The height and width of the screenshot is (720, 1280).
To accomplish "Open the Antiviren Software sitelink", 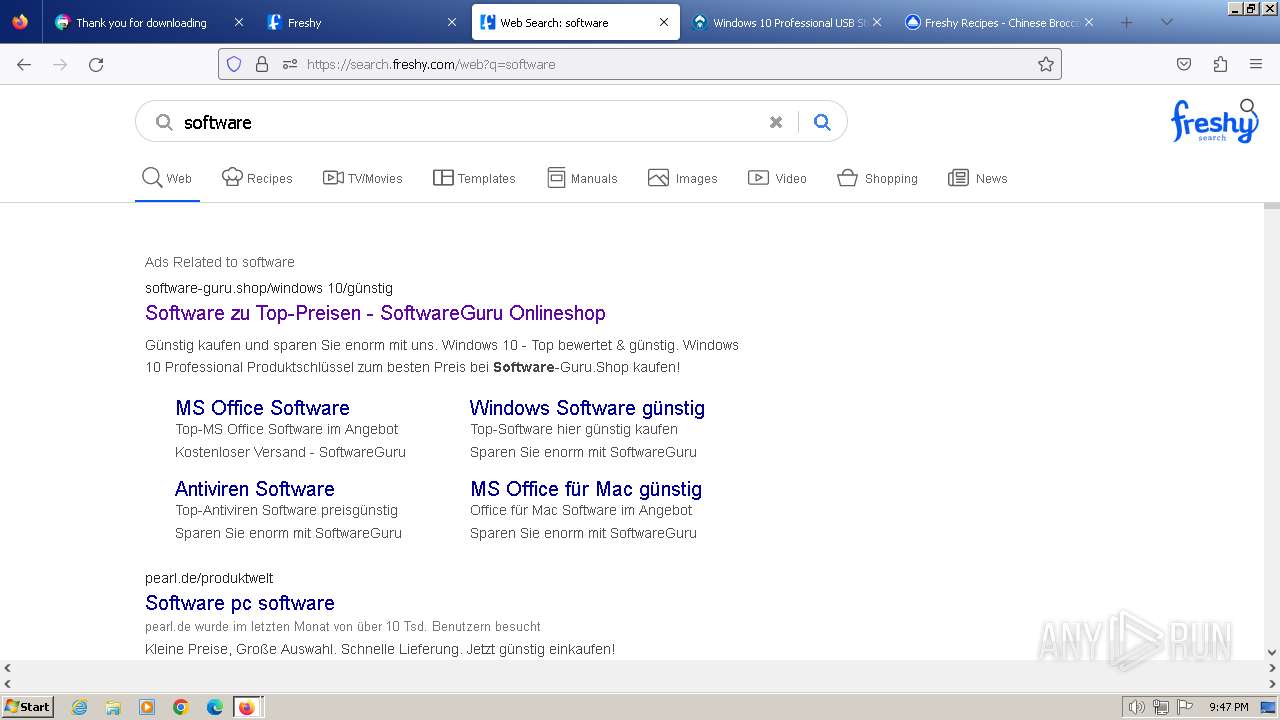I will coord(255,489).
